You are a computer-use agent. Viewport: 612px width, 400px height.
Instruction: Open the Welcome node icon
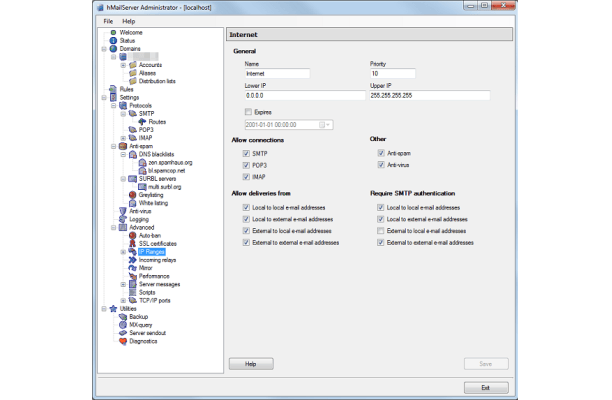[x=113, y=32]
